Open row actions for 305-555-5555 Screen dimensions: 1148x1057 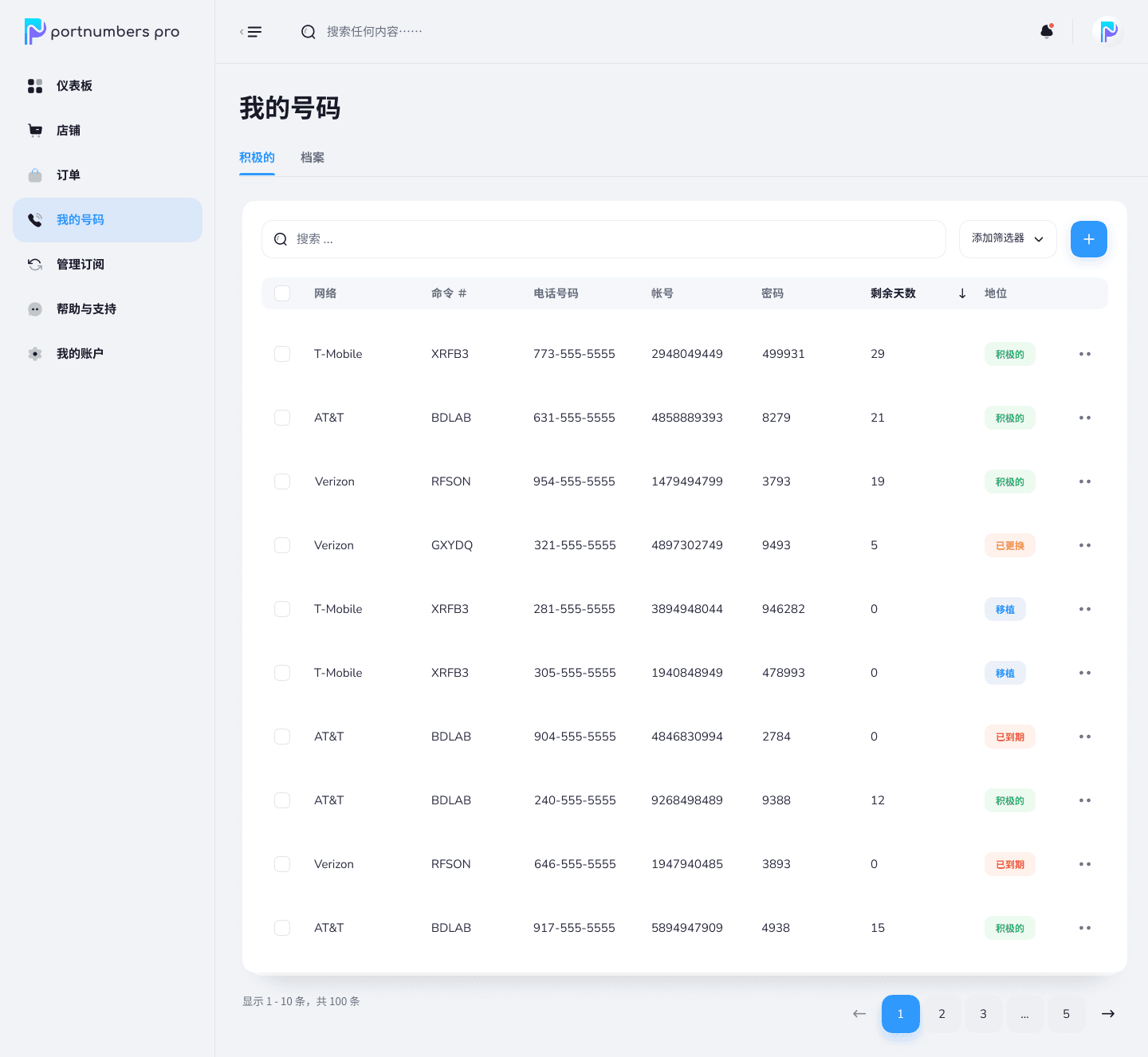pos(1085,673)
